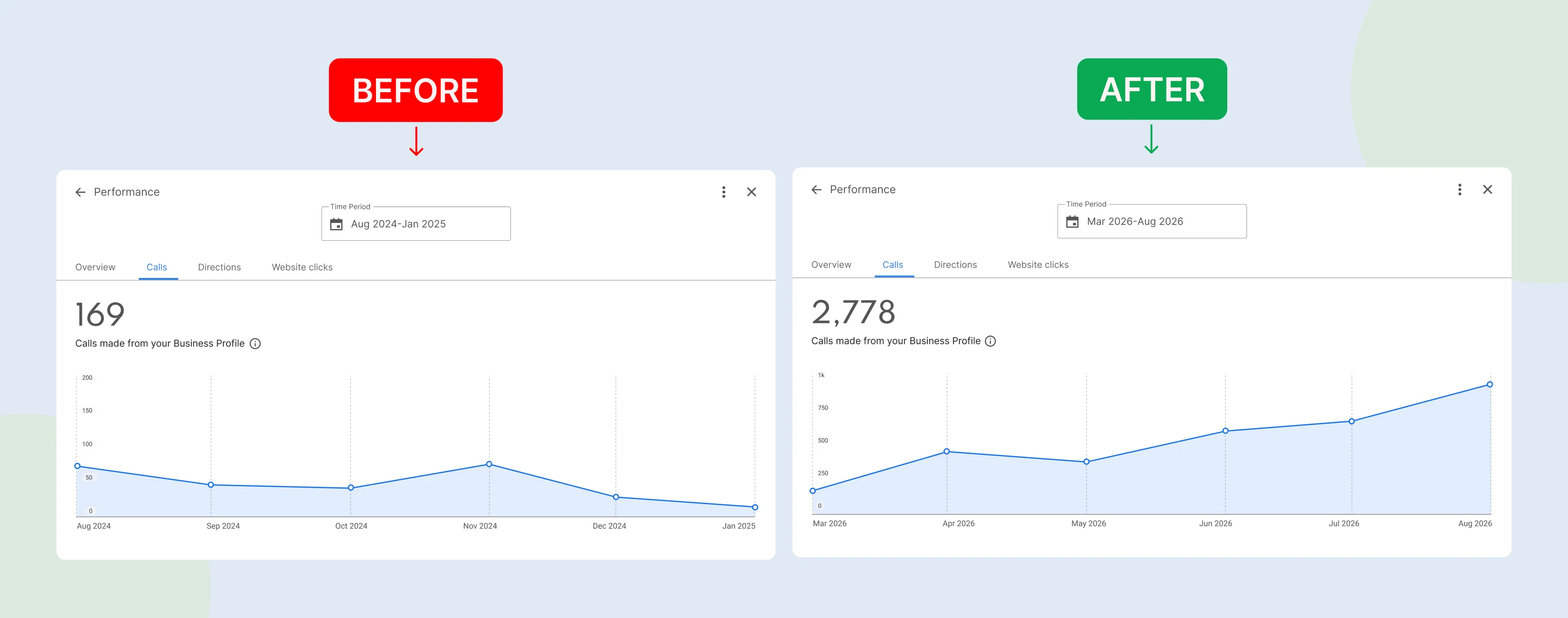The image size is (1568, 618).
Task: Select the Jan 2025 data point
Action: click(x=755, y=507)
